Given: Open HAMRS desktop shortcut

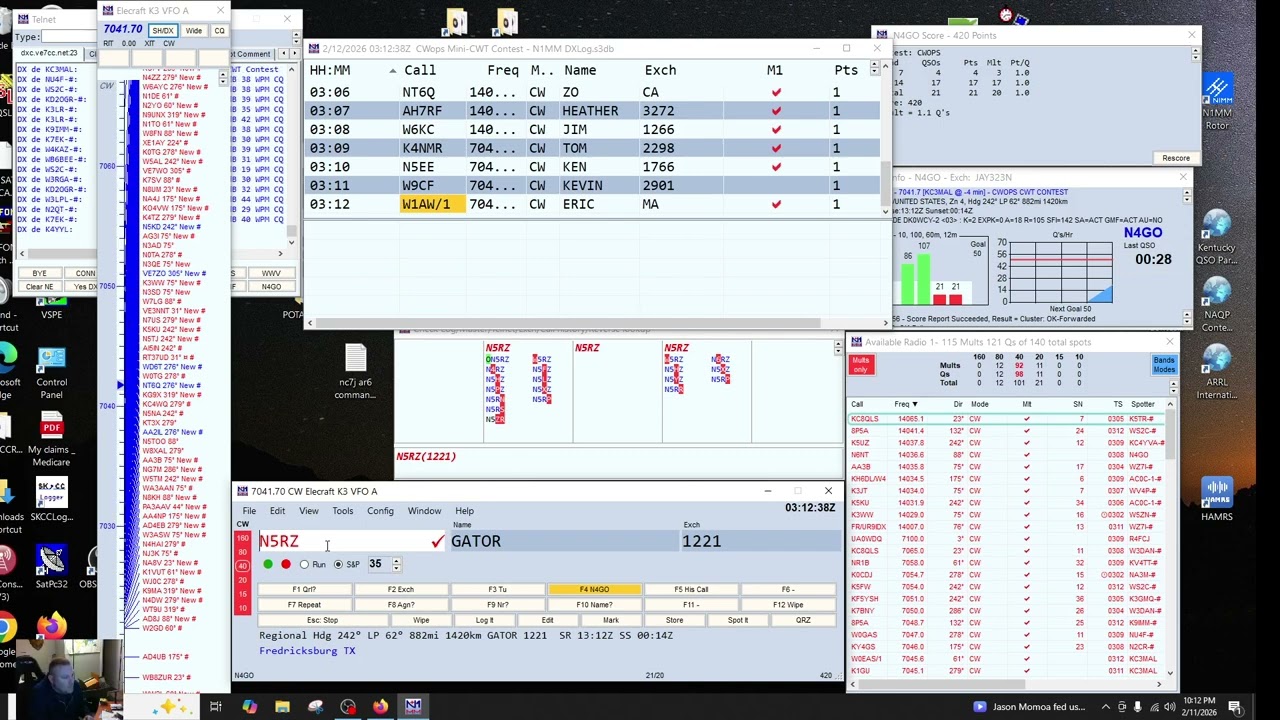Looking at the screenshot, I should click(1217, 500).
